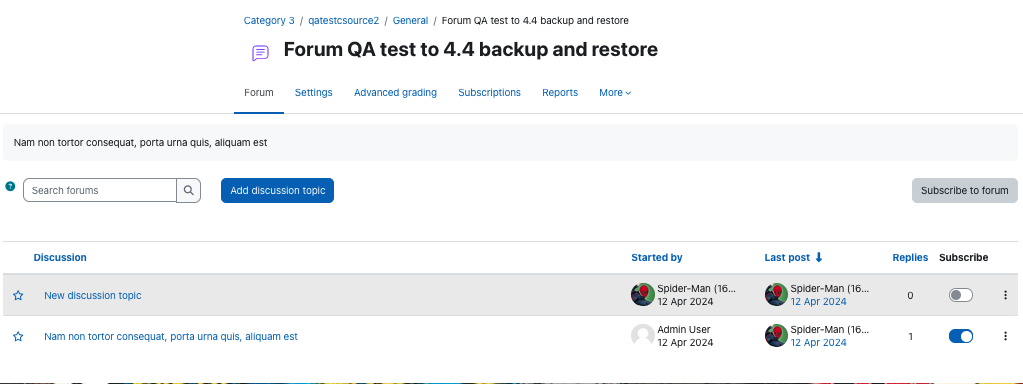Click Admin User's avatar picture

tap(643, 336)
